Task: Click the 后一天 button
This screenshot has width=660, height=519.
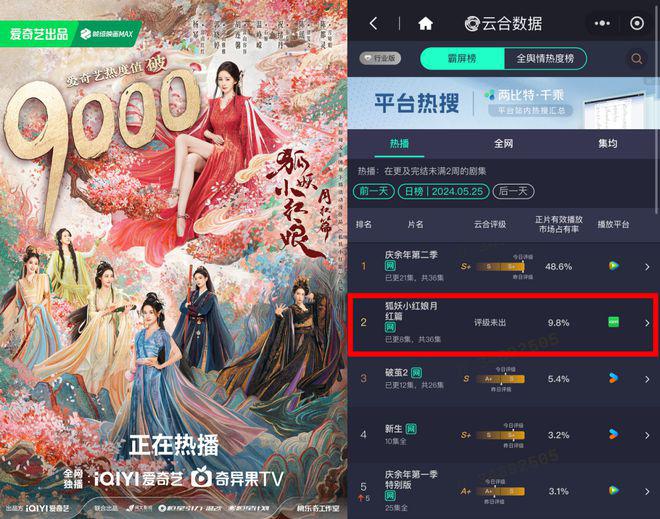Action: click(513, 191)
